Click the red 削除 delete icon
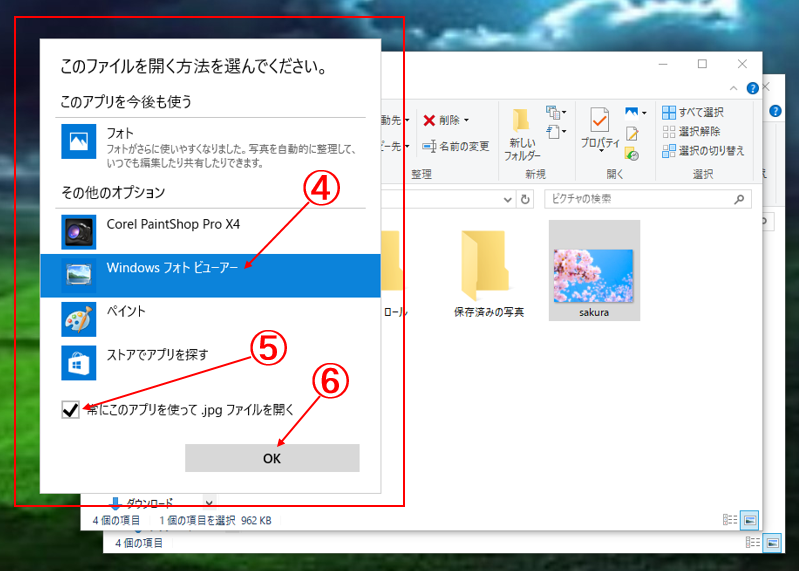799x571 pixels. (429, 120)
